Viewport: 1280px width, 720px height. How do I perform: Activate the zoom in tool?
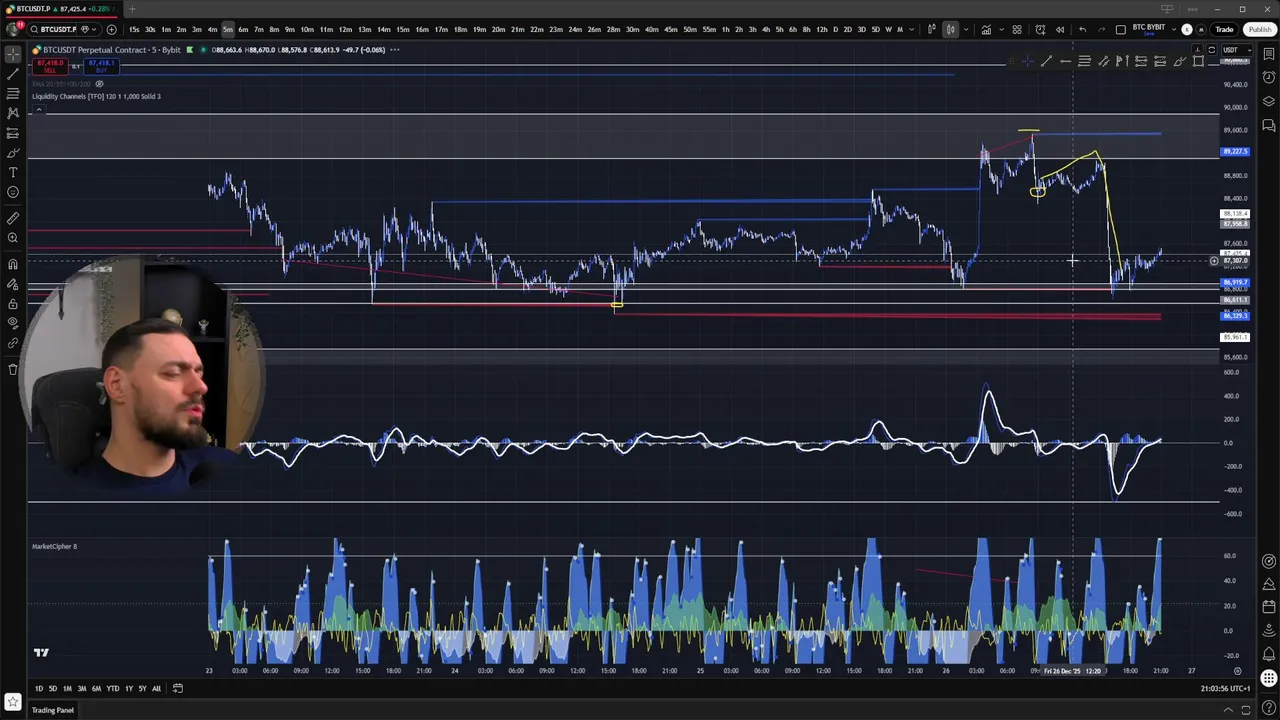click(x=13, y=238)
